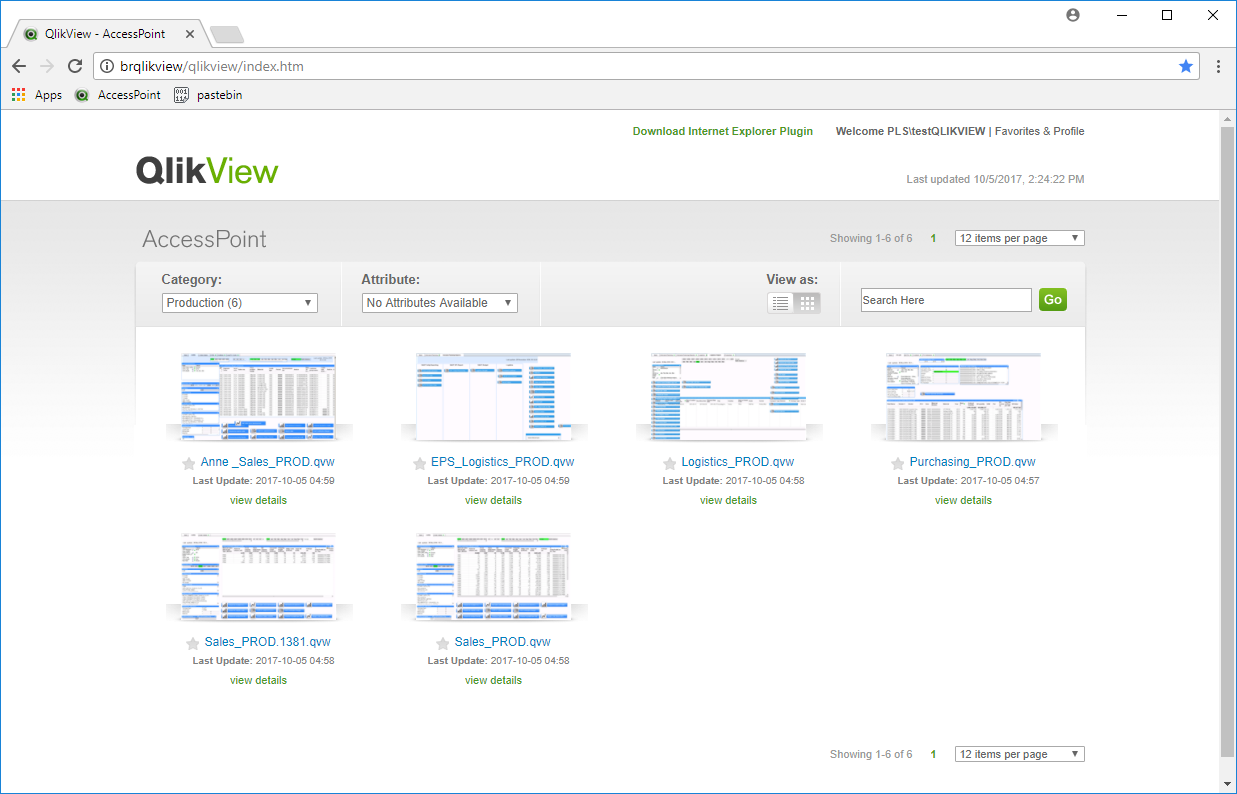Click the top Showing 1-6 of 6 text

[x=871, y=238]
